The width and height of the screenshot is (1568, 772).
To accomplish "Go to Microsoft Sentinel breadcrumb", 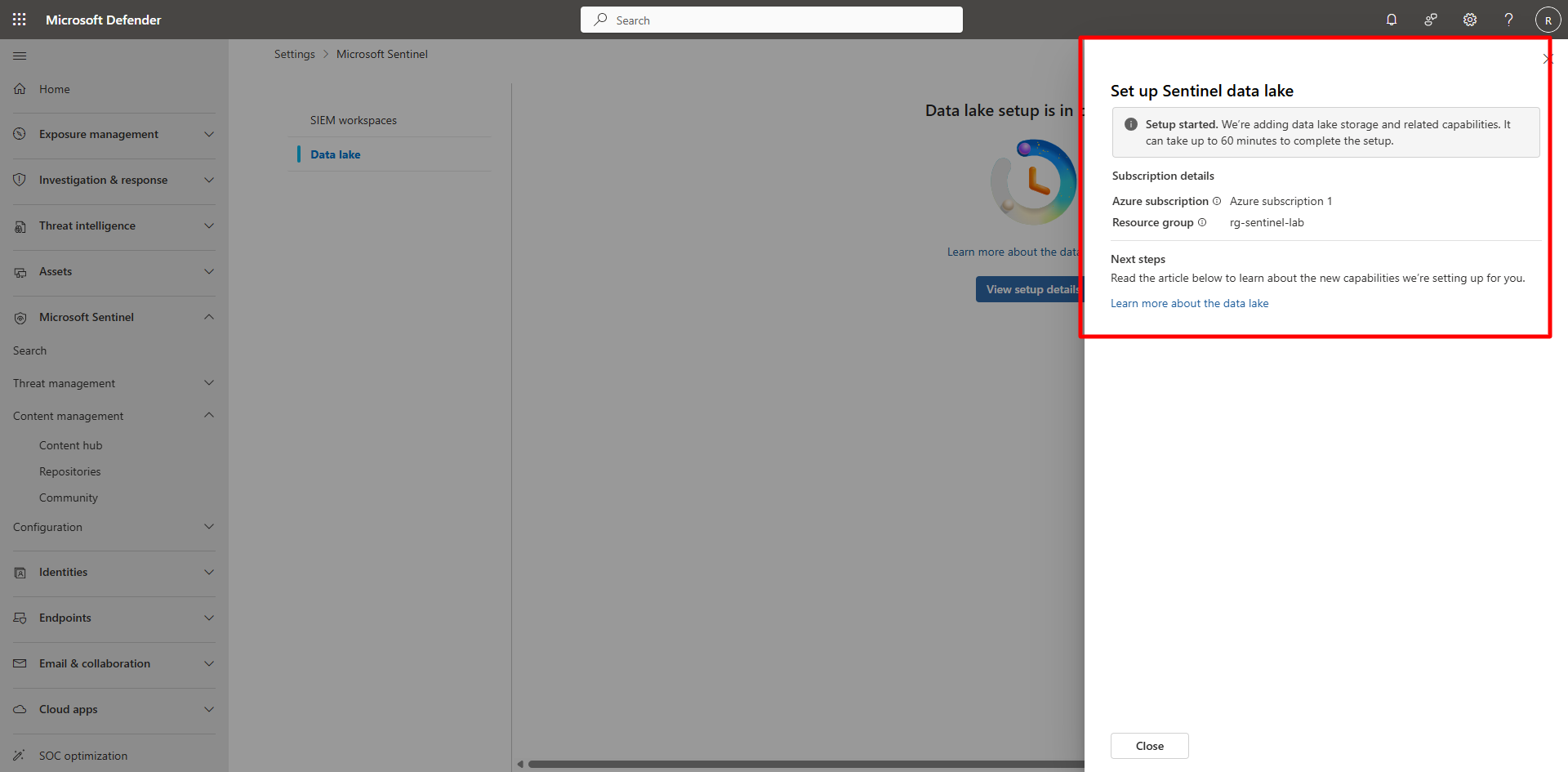I will tap(382, 54).
